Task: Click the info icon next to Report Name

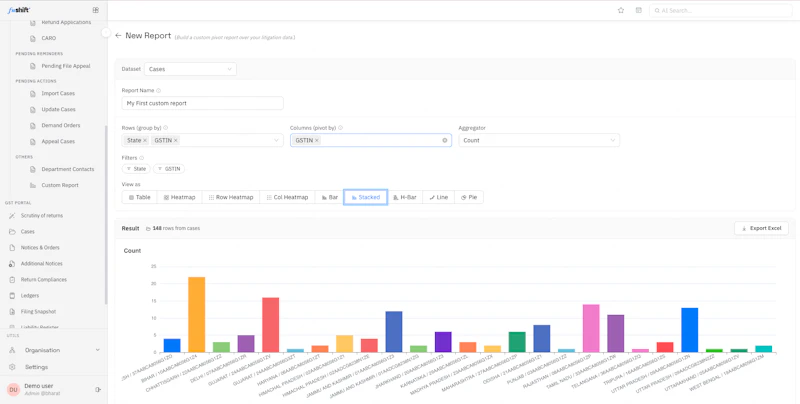Action: 159,91
